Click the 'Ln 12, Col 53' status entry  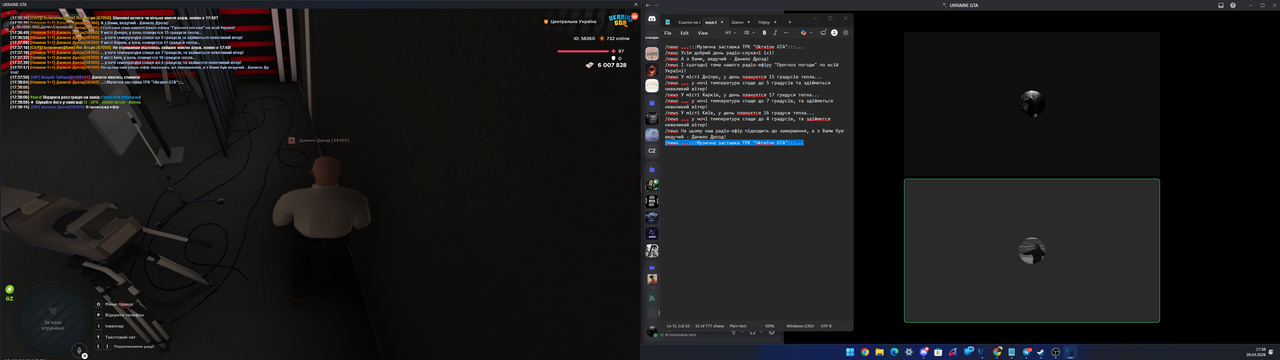tap(679, 325)
